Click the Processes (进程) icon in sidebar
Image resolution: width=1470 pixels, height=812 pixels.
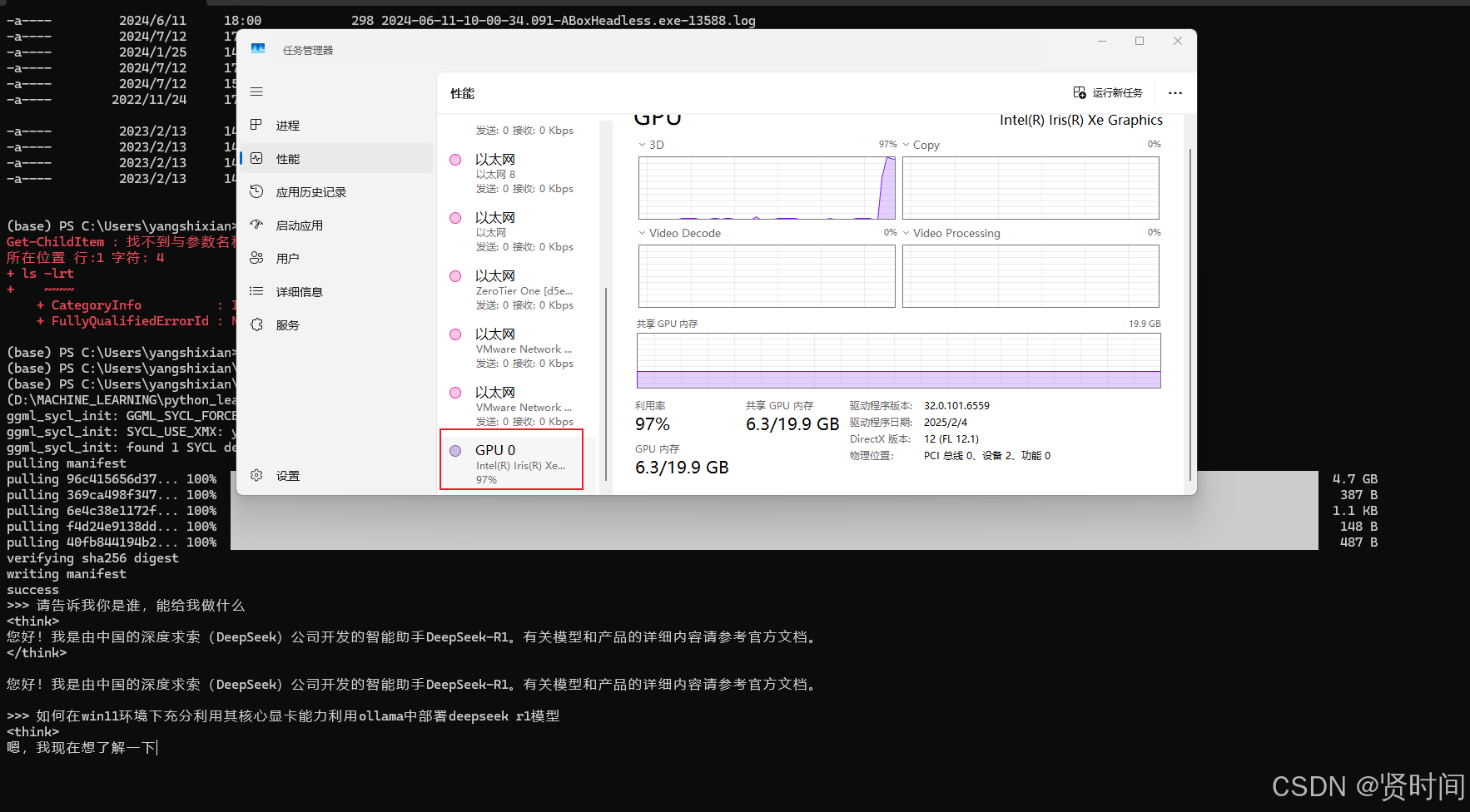pyautogui.click(x=256, y=125)
